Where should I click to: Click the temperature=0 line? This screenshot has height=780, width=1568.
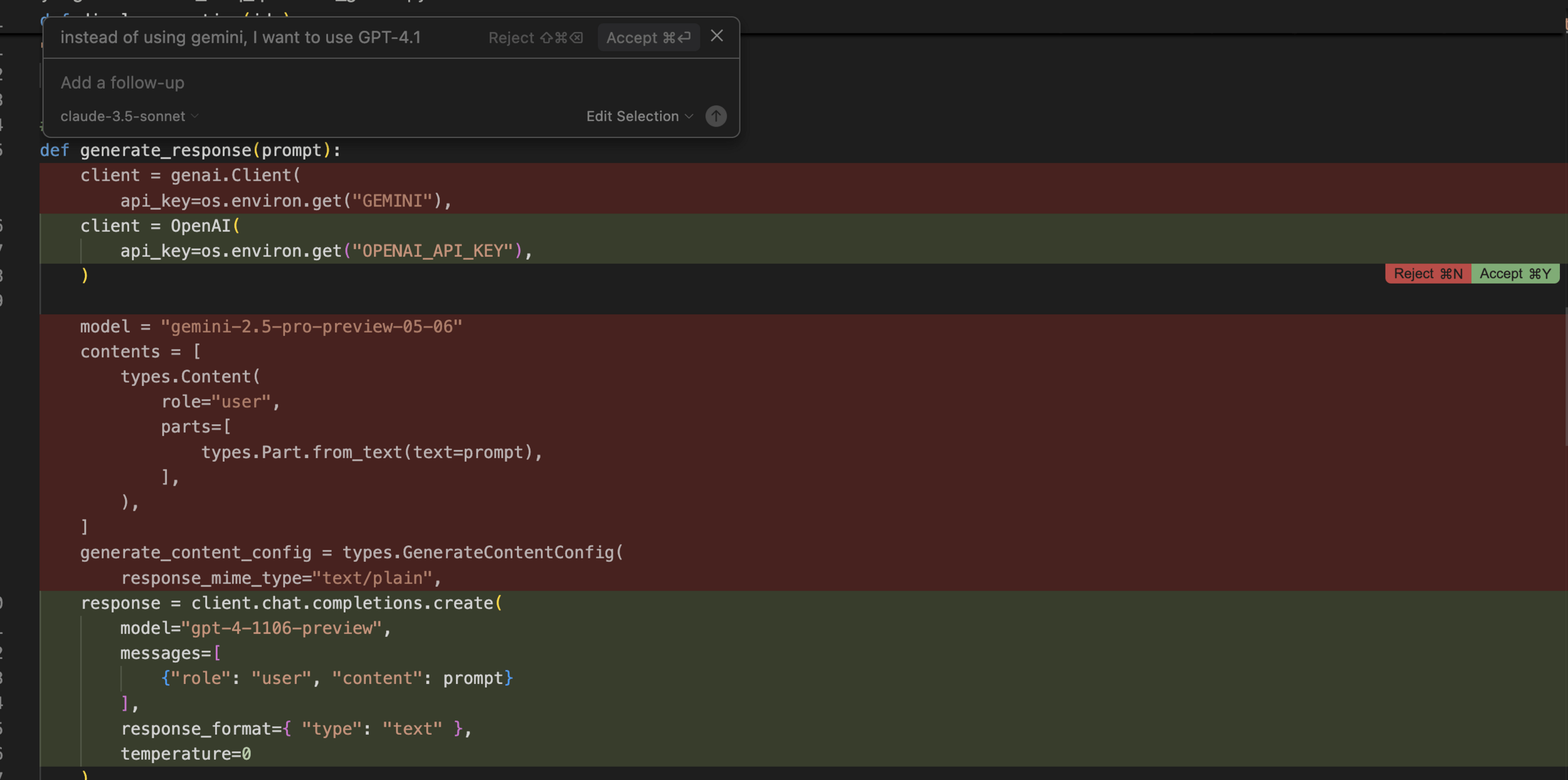(186, 754)
